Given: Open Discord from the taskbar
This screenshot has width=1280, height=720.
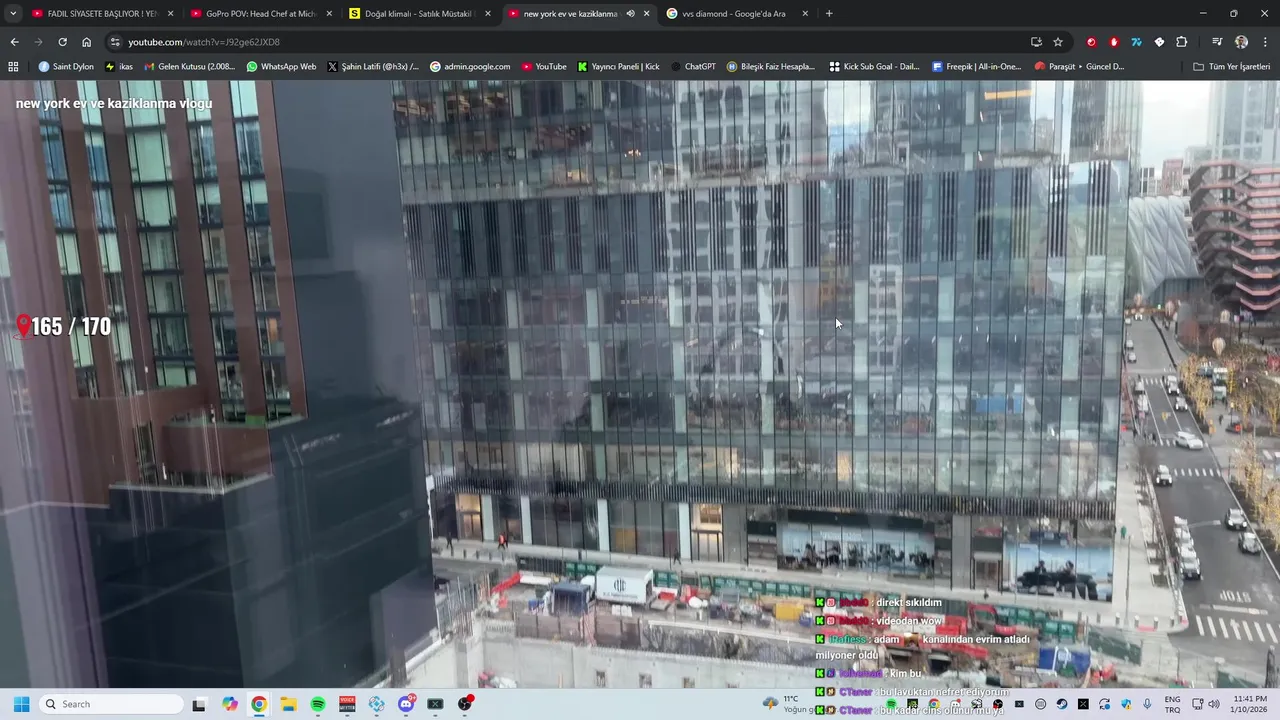Looking at the screenshot, I should click(406, 704).
